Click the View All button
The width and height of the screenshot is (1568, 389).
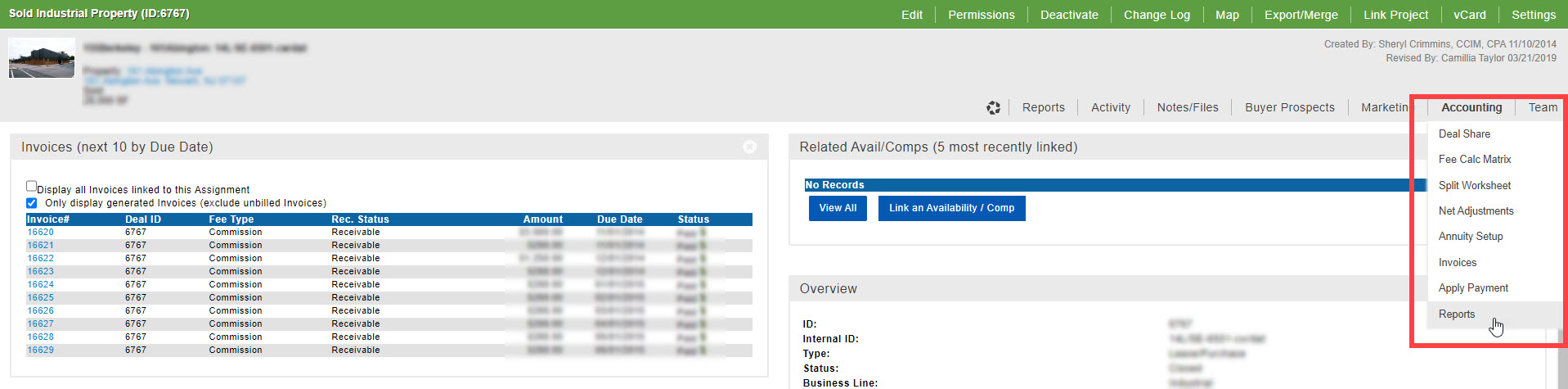(x=838, y=208)
